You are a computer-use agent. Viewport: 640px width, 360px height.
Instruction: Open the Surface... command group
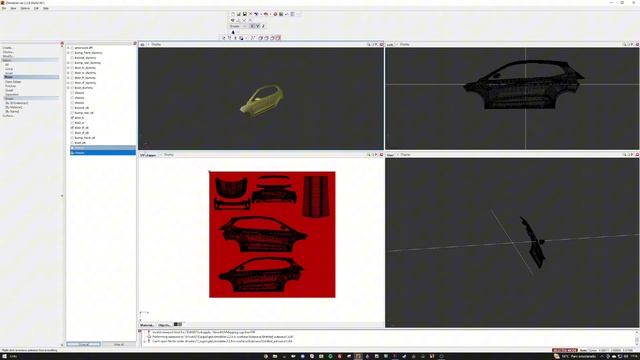pyautogui.click(x=9, y=116)
